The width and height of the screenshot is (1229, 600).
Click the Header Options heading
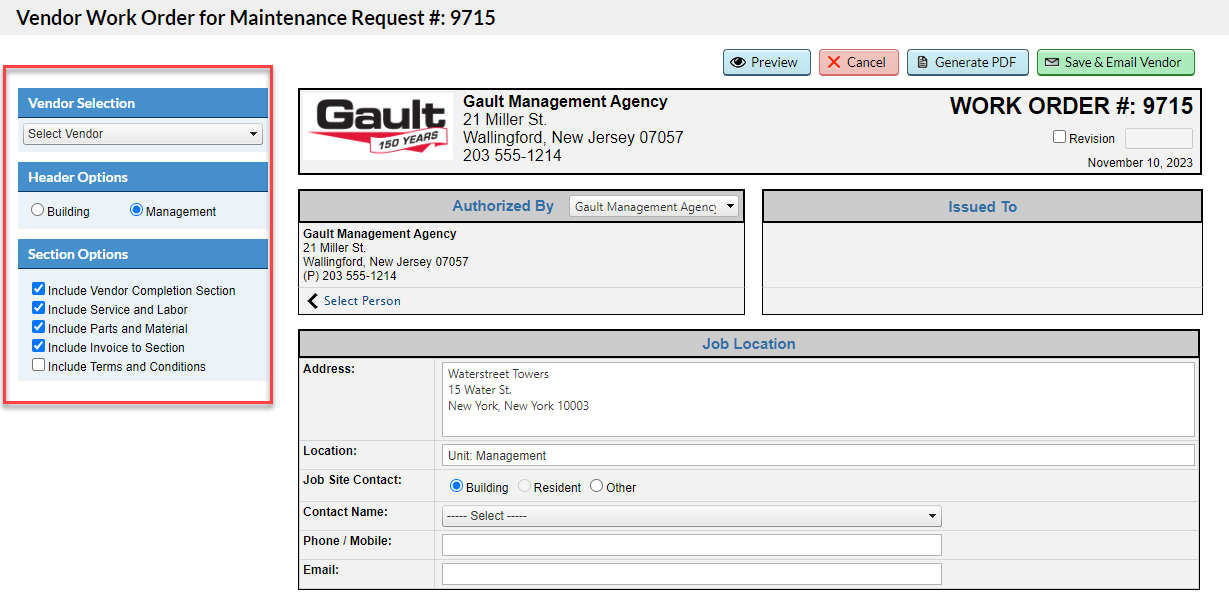coord(143,177)
